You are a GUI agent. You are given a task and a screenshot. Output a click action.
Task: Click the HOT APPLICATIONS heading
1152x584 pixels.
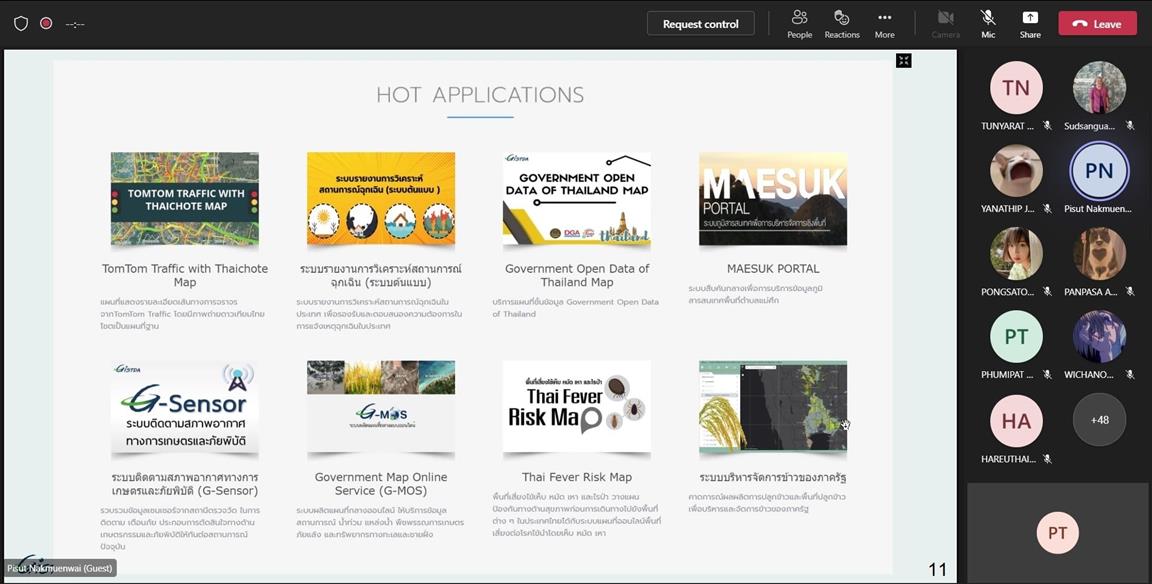click(480, 95)
